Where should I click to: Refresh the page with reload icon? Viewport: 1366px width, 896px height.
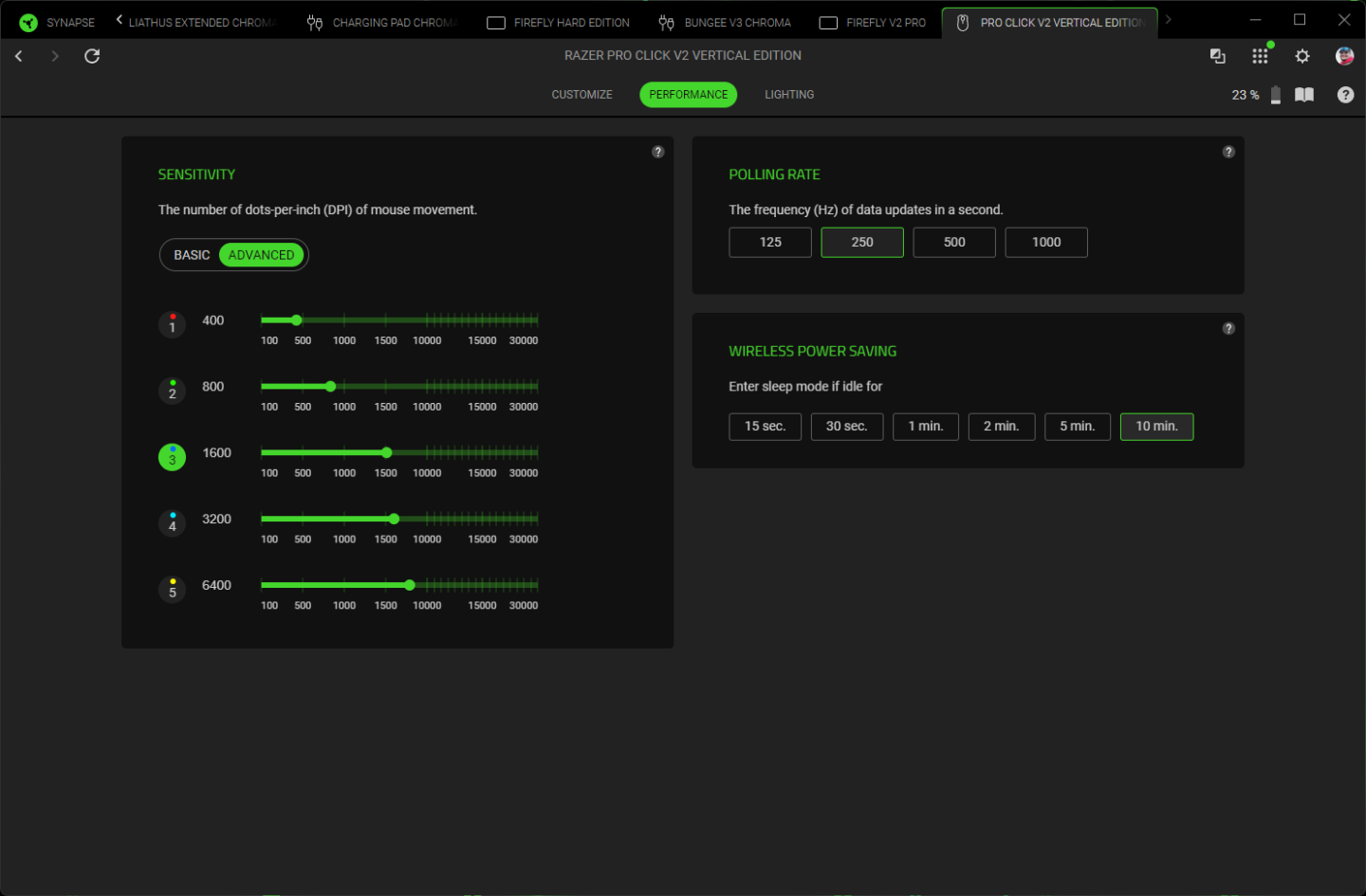tap(92, 56)
